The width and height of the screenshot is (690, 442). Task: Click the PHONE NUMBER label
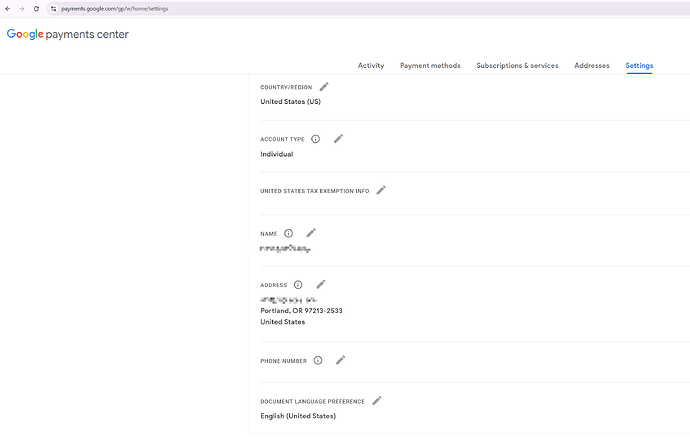point(283,361)
